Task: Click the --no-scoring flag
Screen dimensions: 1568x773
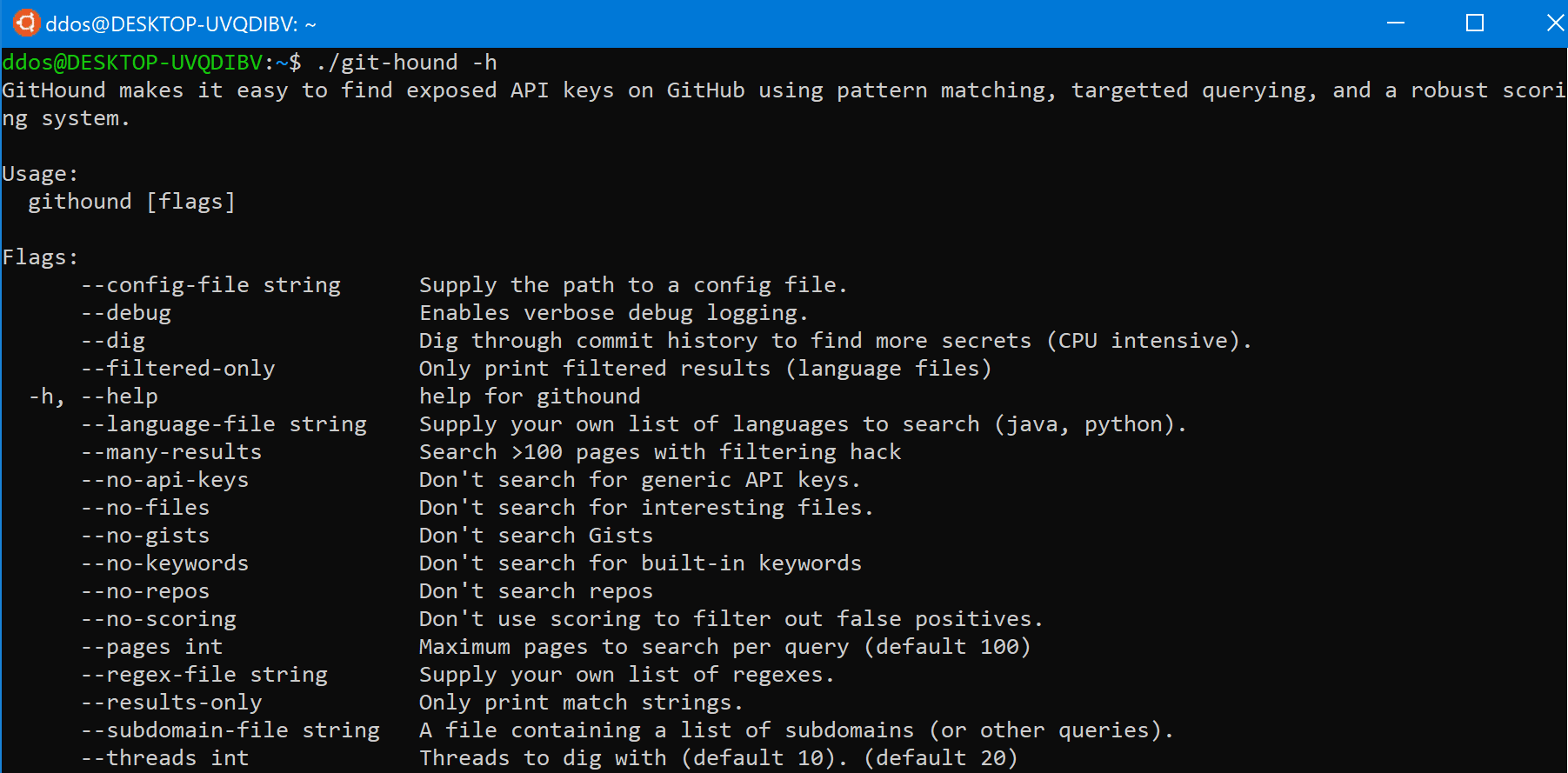Action: pyautogui.click(x=158, y=619)
